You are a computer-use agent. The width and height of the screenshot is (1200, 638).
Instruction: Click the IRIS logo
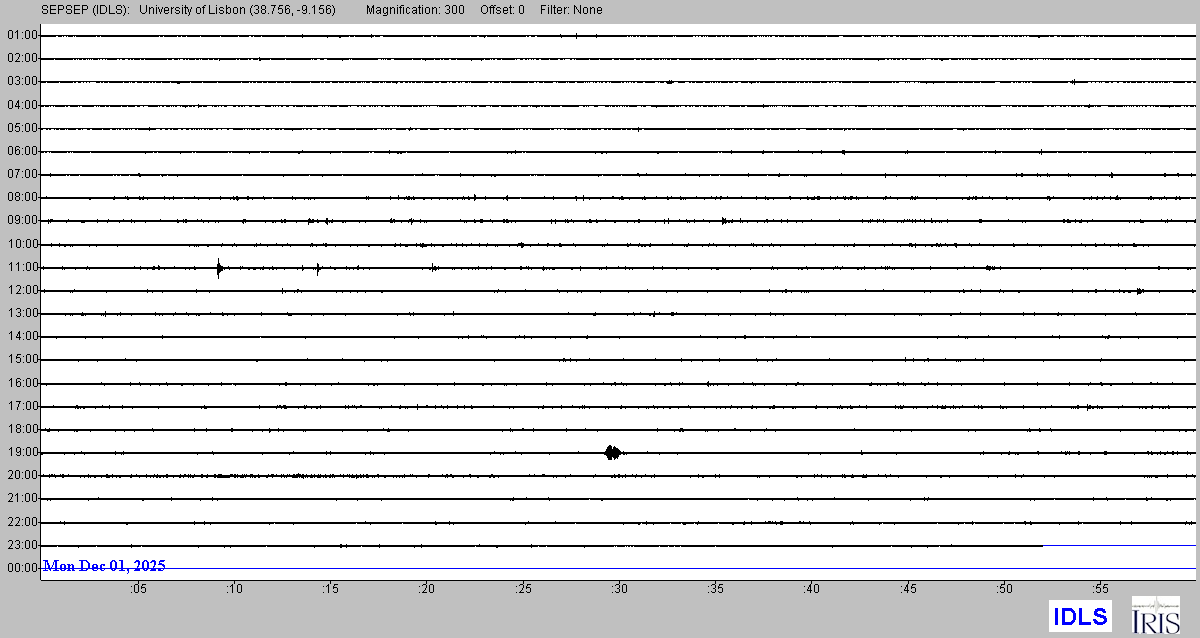1155,615
